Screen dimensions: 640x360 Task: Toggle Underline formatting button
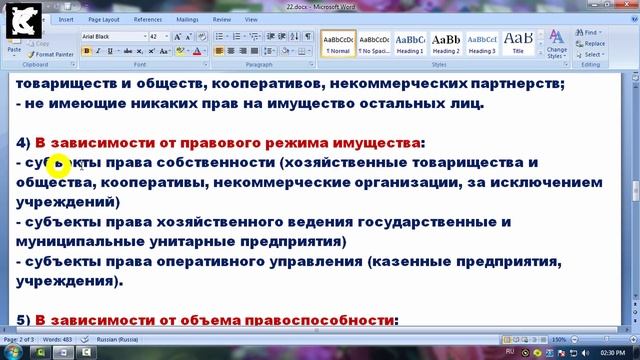point(110,51)
